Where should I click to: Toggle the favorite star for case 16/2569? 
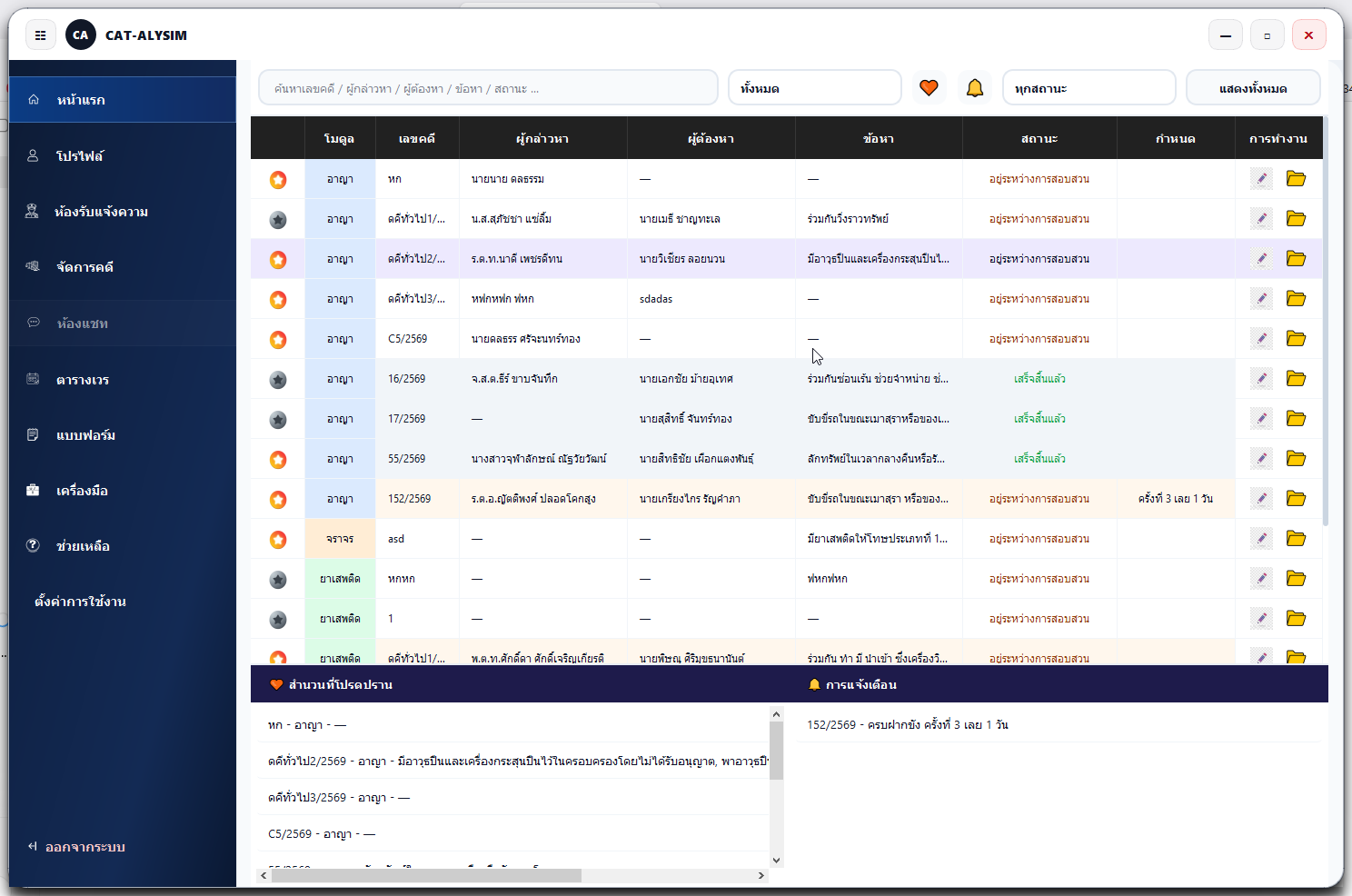(278, 380)
